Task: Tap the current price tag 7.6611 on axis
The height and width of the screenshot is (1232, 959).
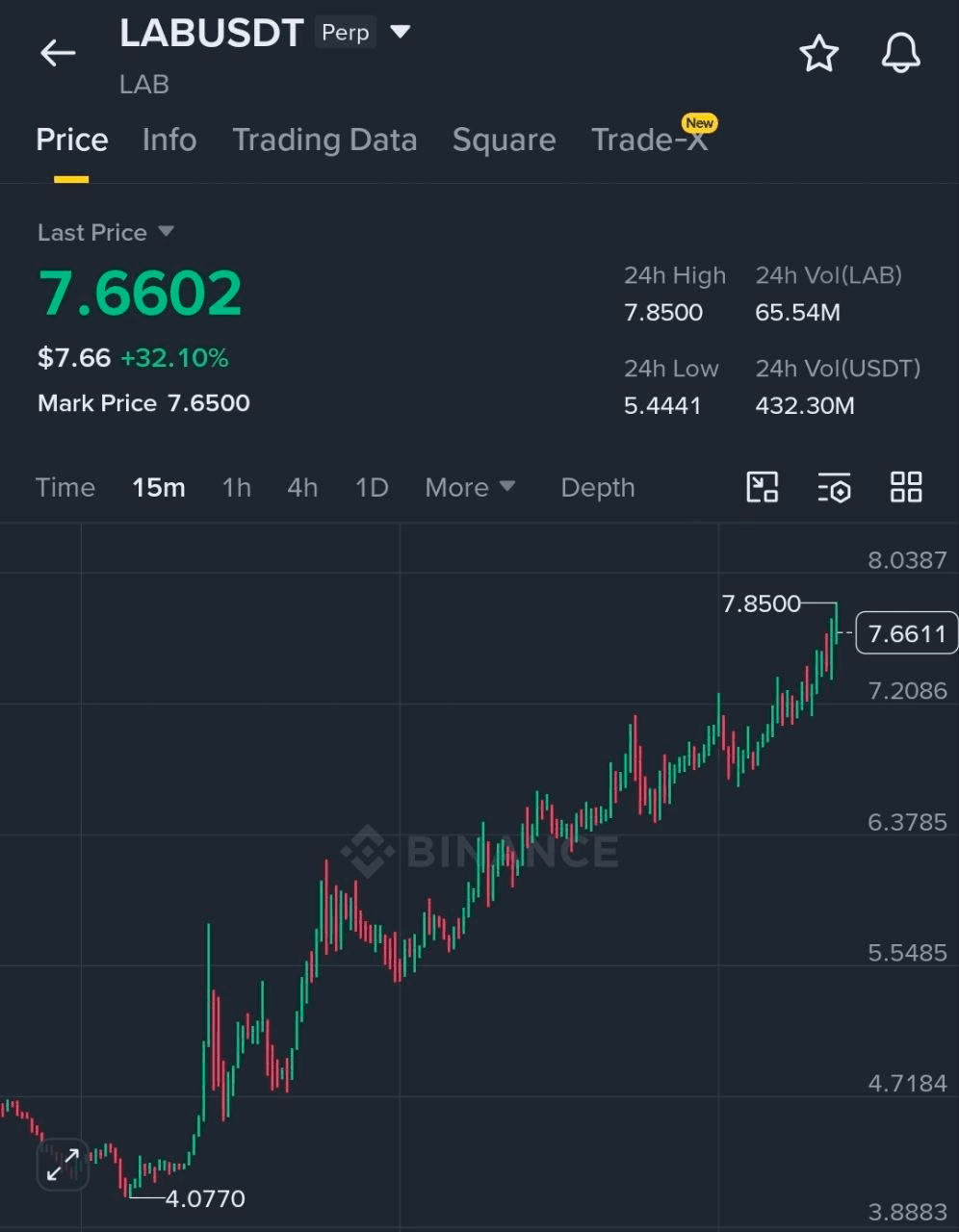Action: [907, 633]
